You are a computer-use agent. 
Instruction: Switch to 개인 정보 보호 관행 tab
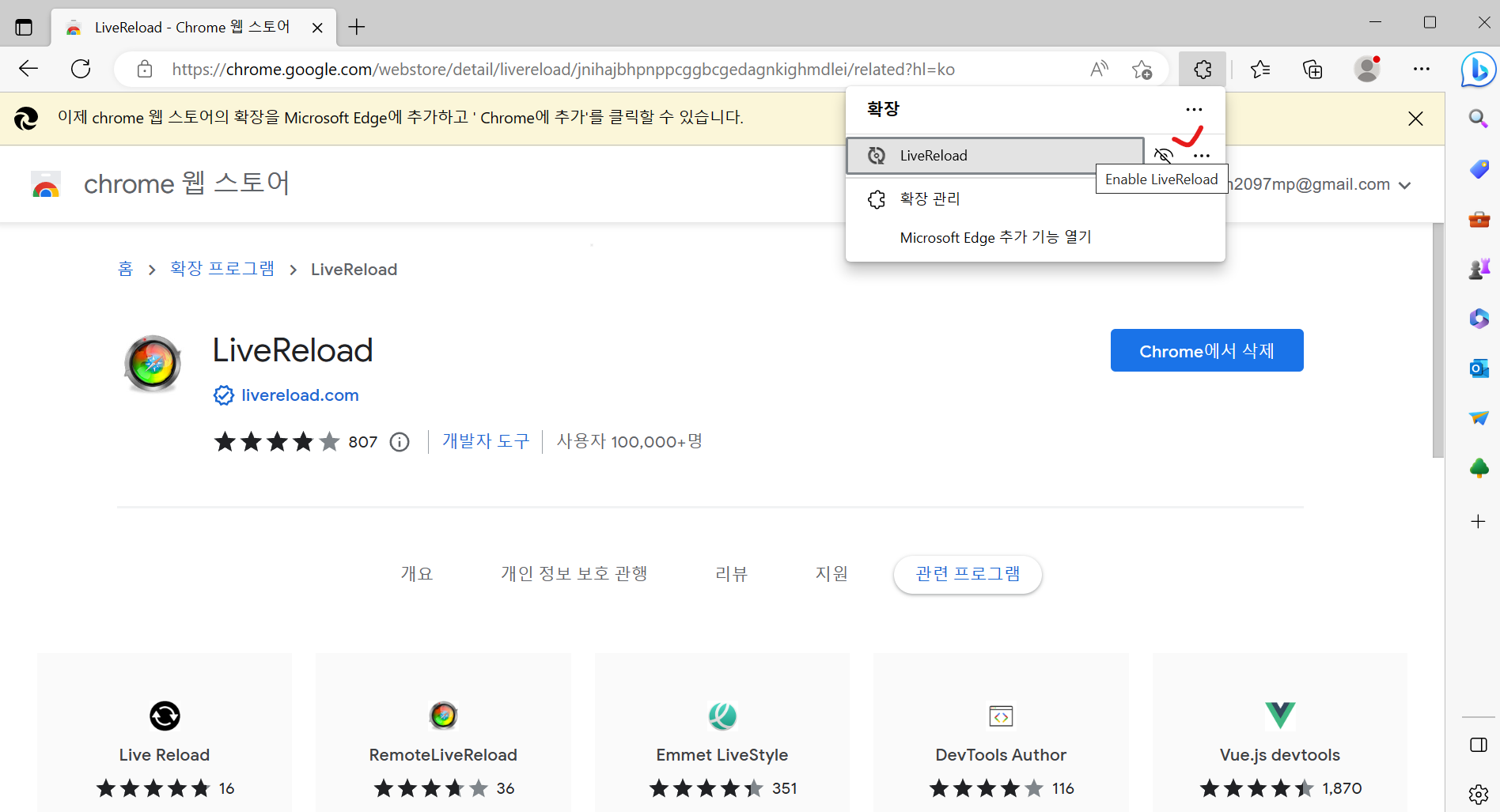click(574, 574)
